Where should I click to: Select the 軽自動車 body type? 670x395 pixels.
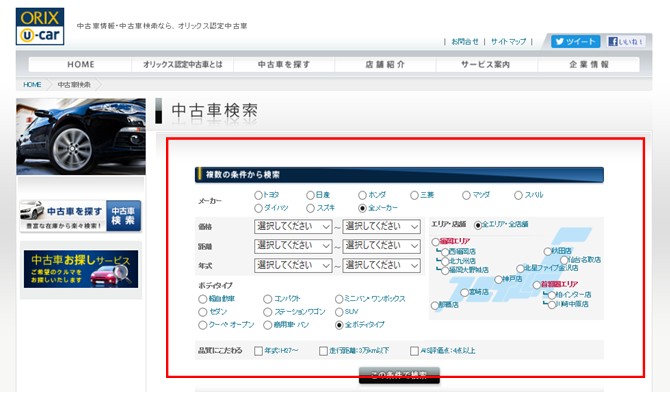tap(203, 299)
